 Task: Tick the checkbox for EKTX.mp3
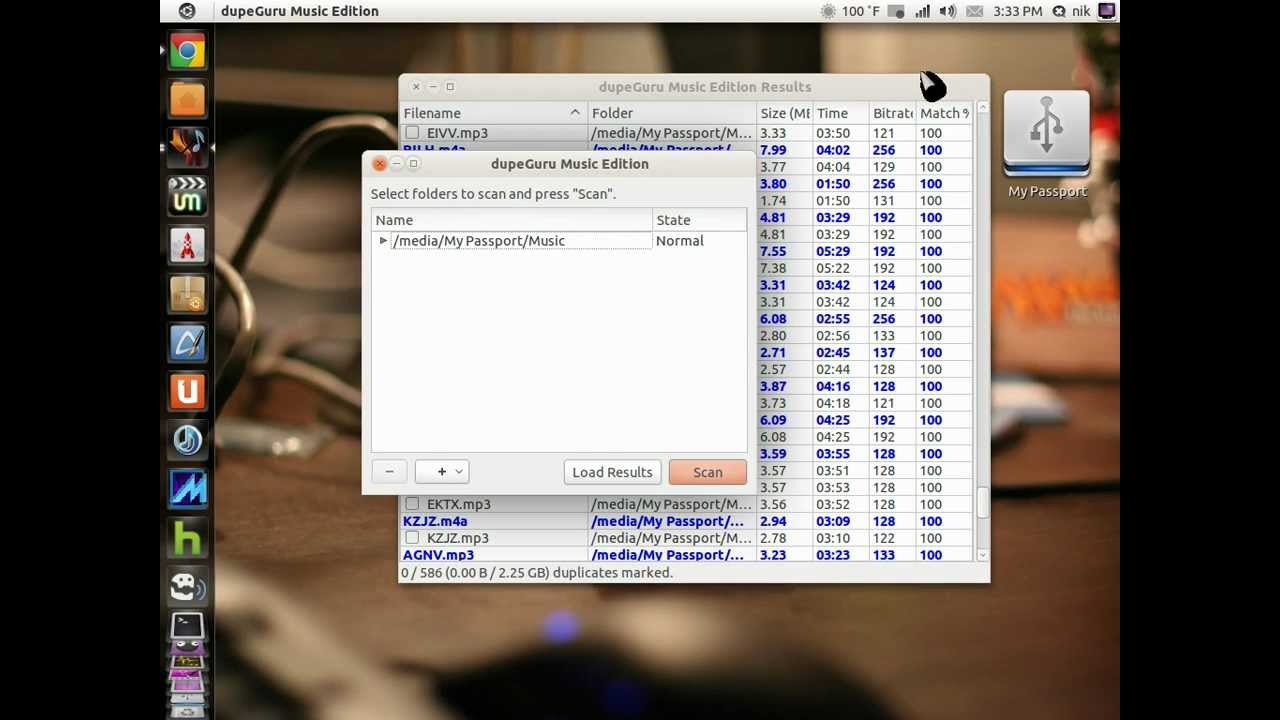(412, 504)
